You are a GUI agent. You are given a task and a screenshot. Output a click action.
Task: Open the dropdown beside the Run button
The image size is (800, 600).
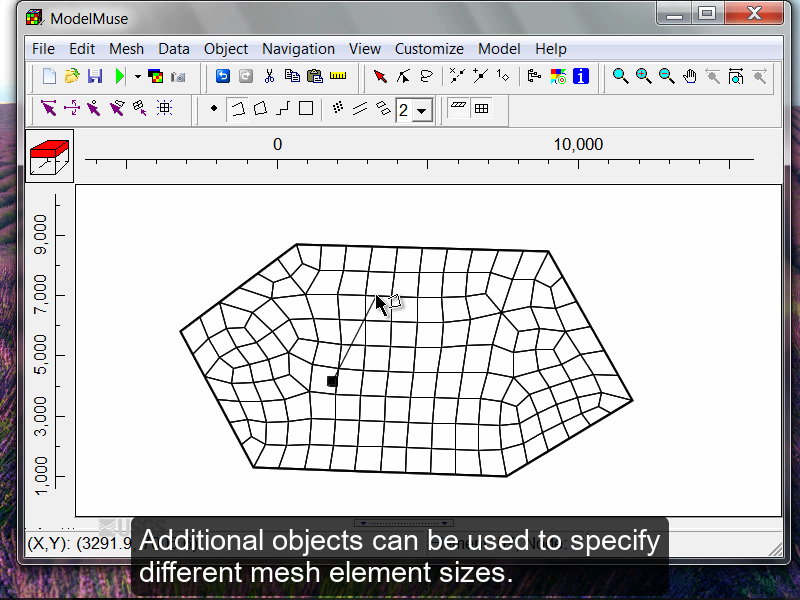coord(136,75)
